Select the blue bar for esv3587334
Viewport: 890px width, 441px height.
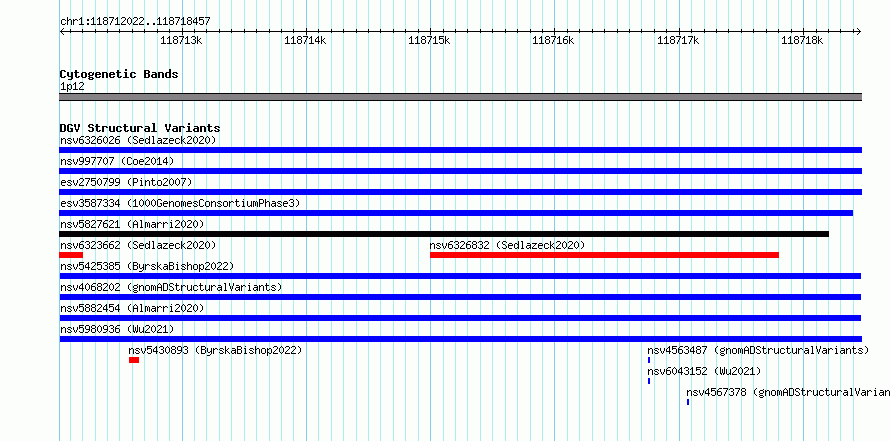[x=456, y=213]
